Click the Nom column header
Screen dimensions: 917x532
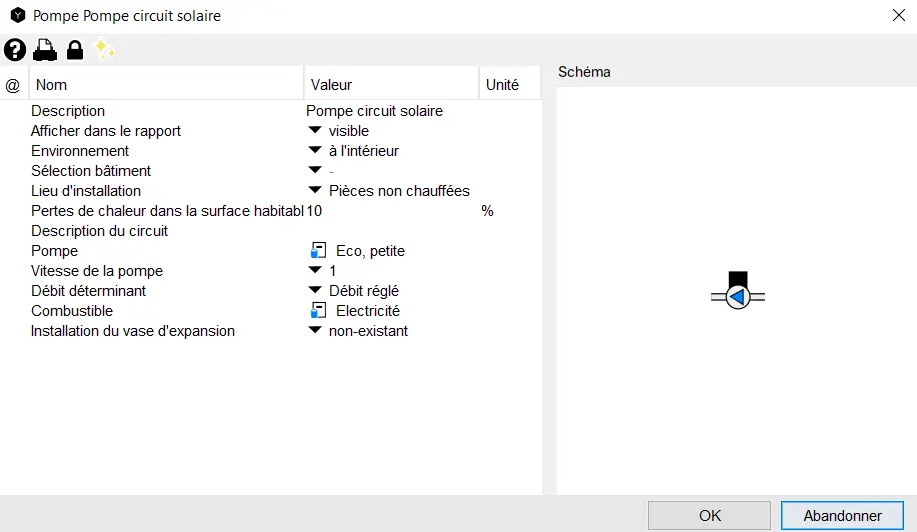click(x=166, y=85)
